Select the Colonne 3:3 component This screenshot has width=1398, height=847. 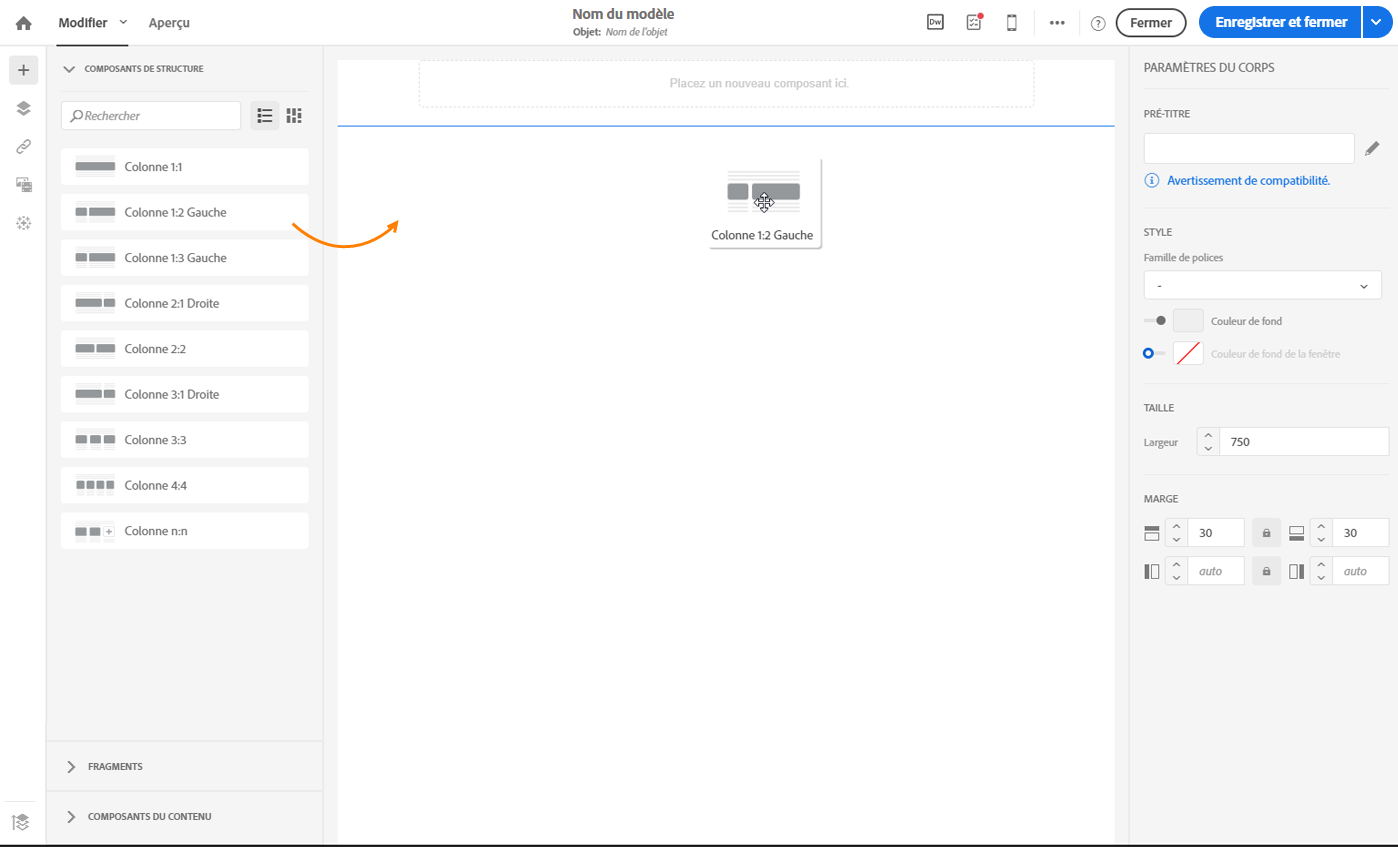click(x=185, y=440)
